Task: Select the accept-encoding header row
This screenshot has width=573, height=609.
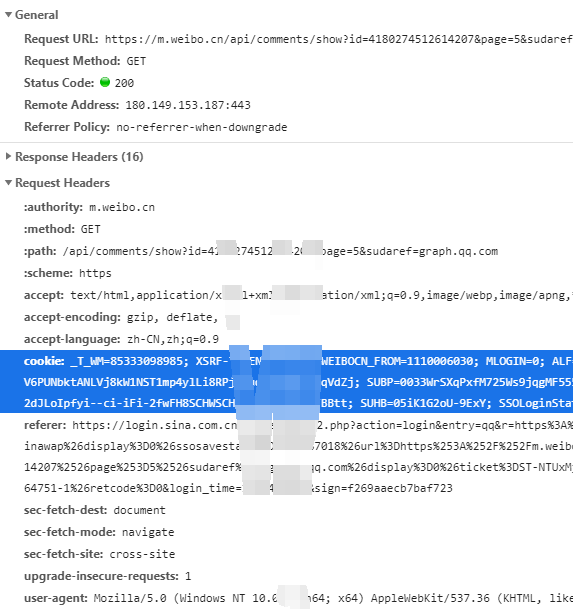Action: 121,317
